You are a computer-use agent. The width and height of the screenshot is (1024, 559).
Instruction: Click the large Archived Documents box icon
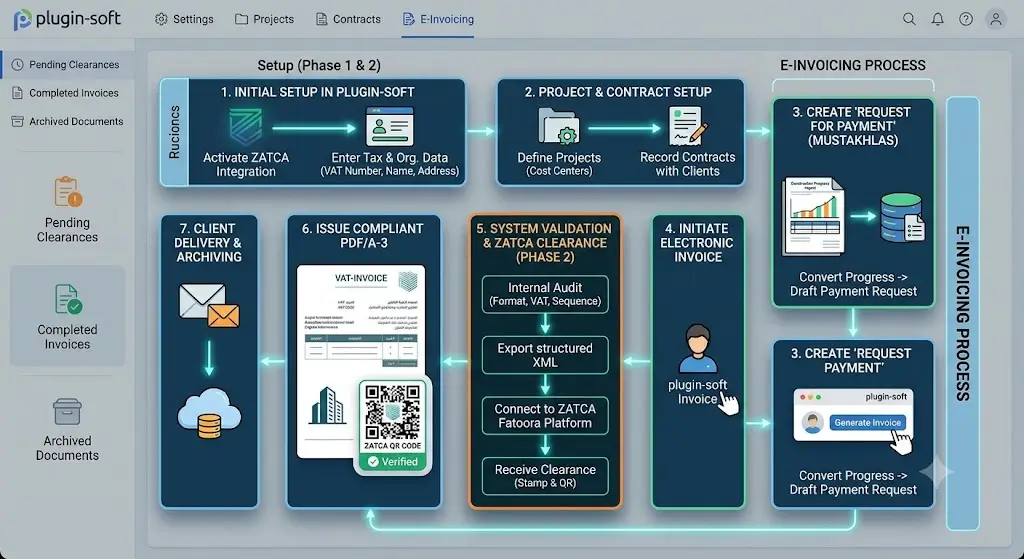[67, 411]
